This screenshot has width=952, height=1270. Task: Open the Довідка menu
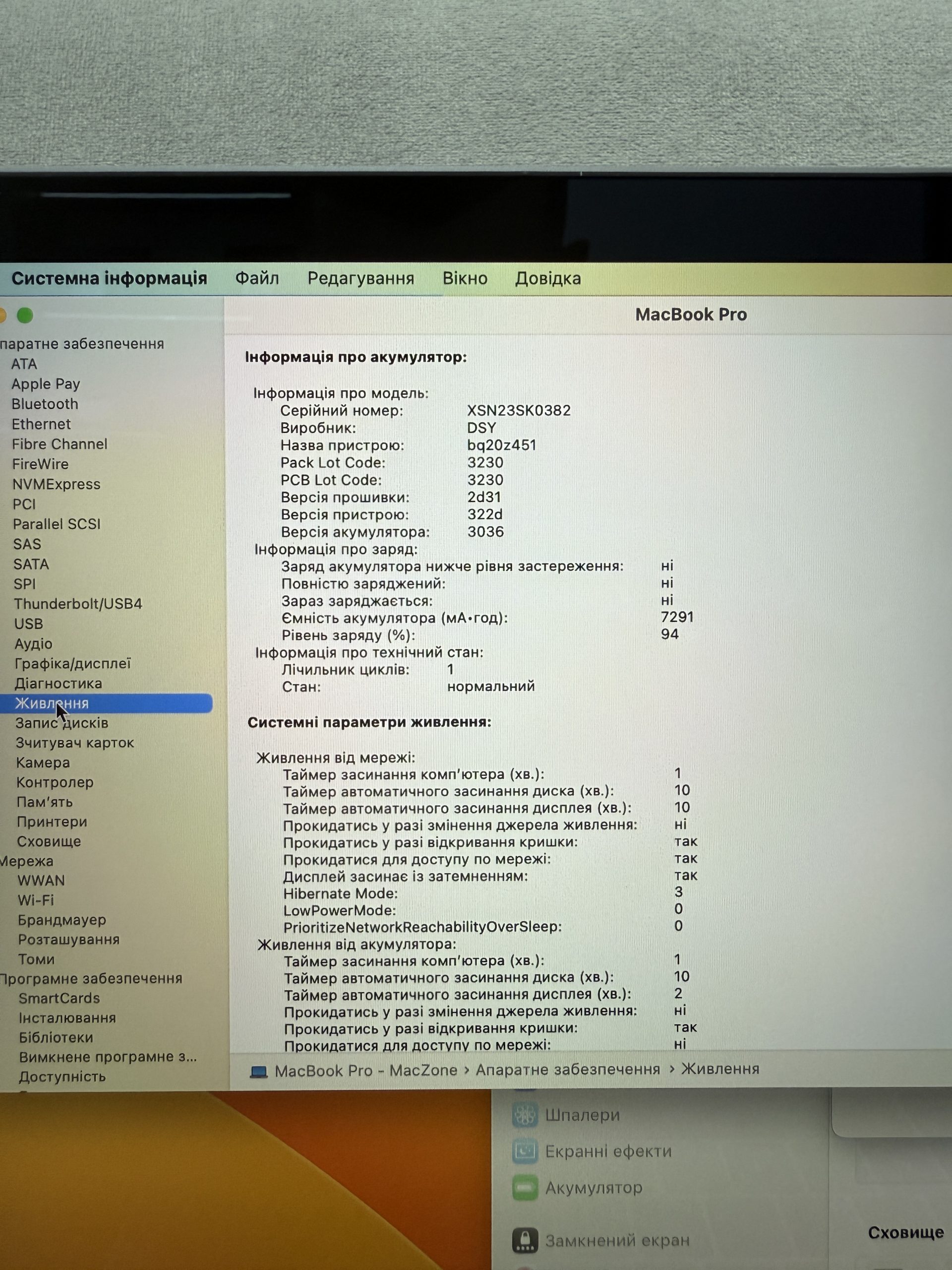(548, 279)
